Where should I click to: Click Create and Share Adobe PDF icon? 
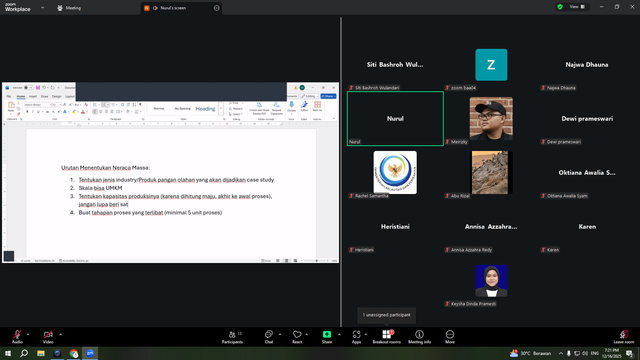pos(259,105)
